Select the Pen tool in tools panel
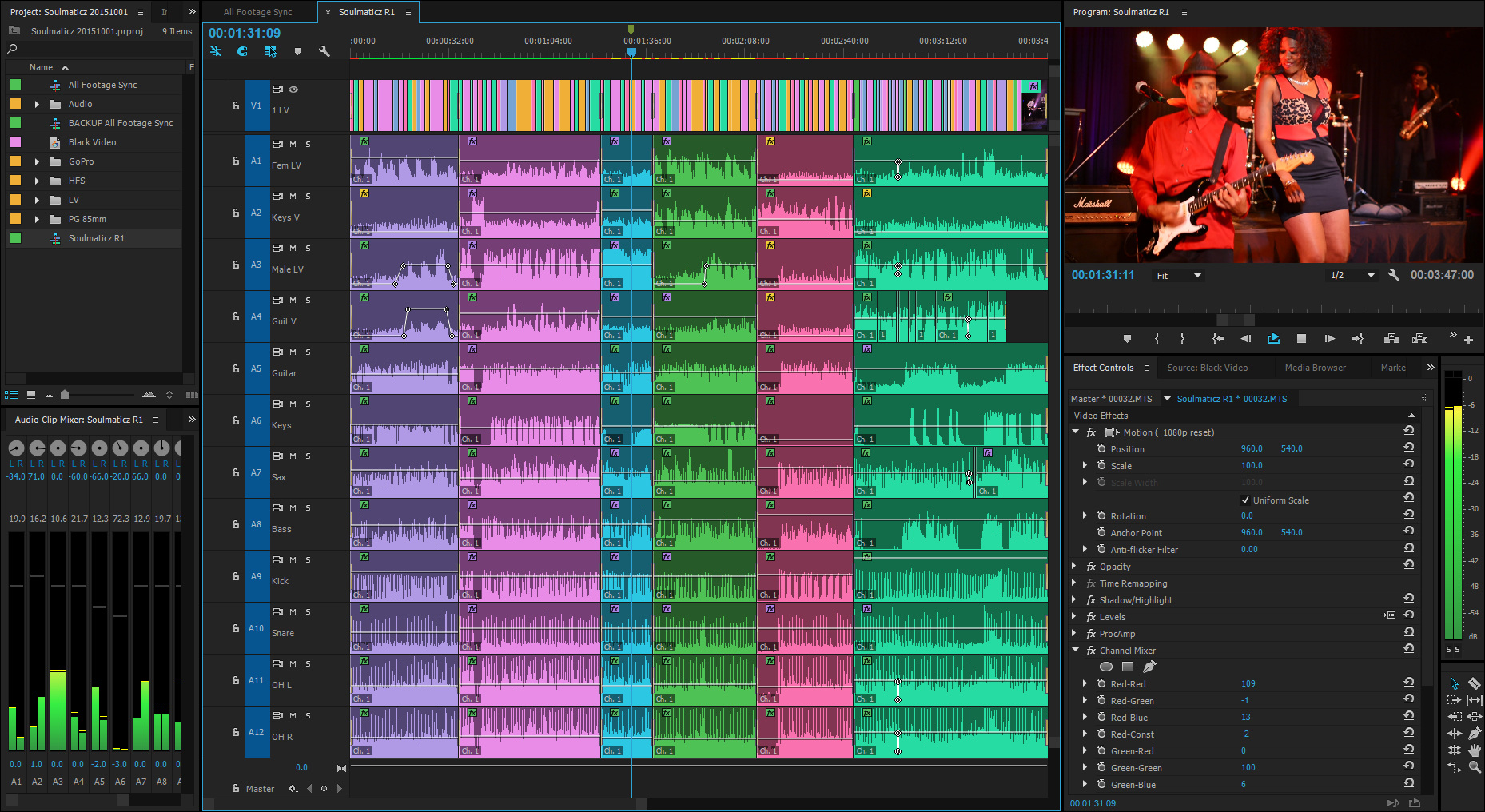This screenshot has width=1485, height=812. click(1475, 733)
